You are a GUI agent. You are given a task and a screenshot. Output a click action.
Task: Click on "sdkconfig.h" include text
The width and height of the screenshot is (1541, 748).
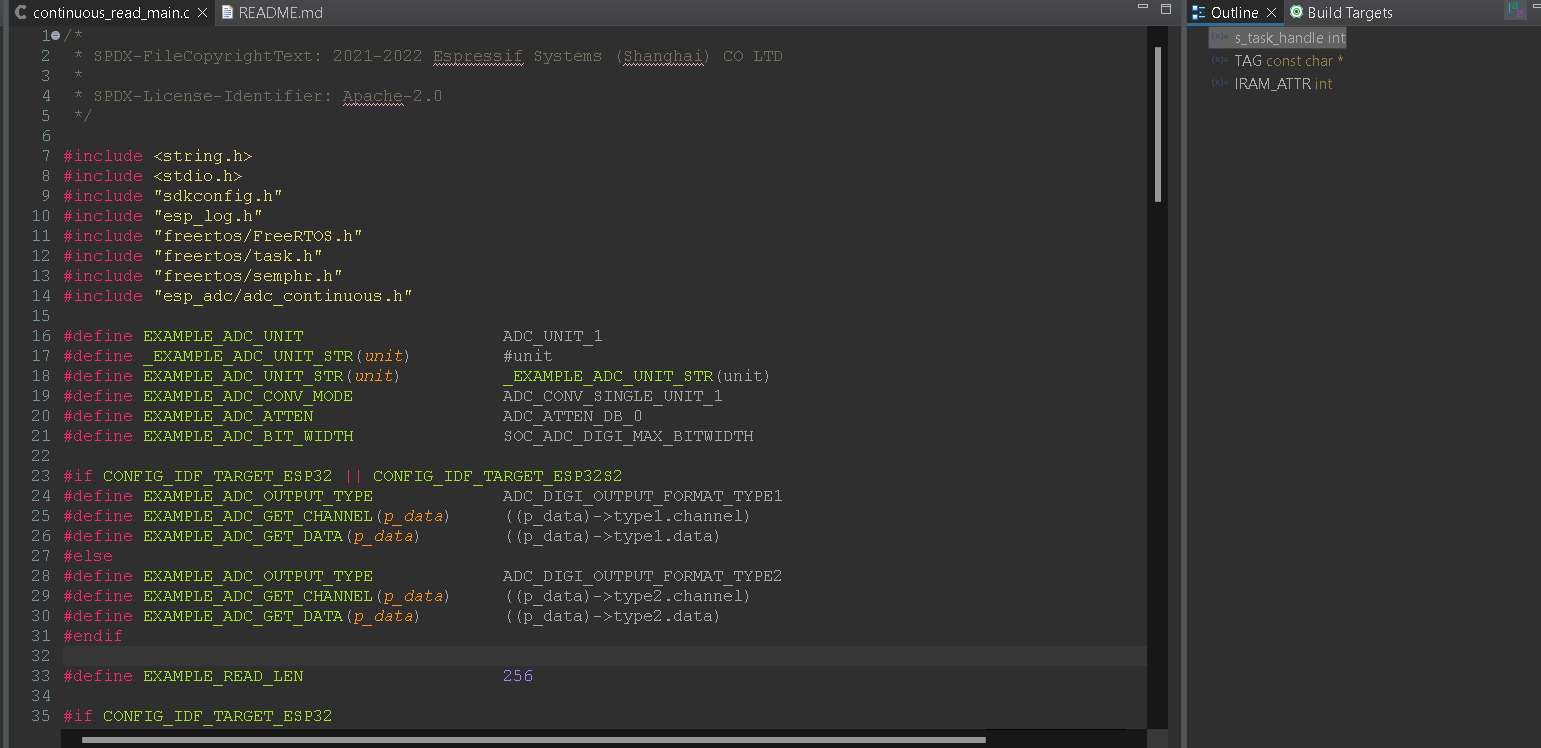217,196
